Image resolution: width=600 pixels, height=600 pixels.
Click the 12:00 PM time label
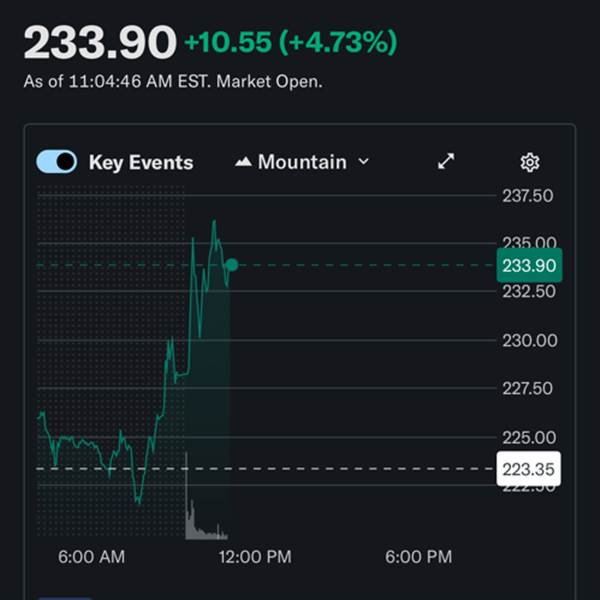[x=255, y=556]
